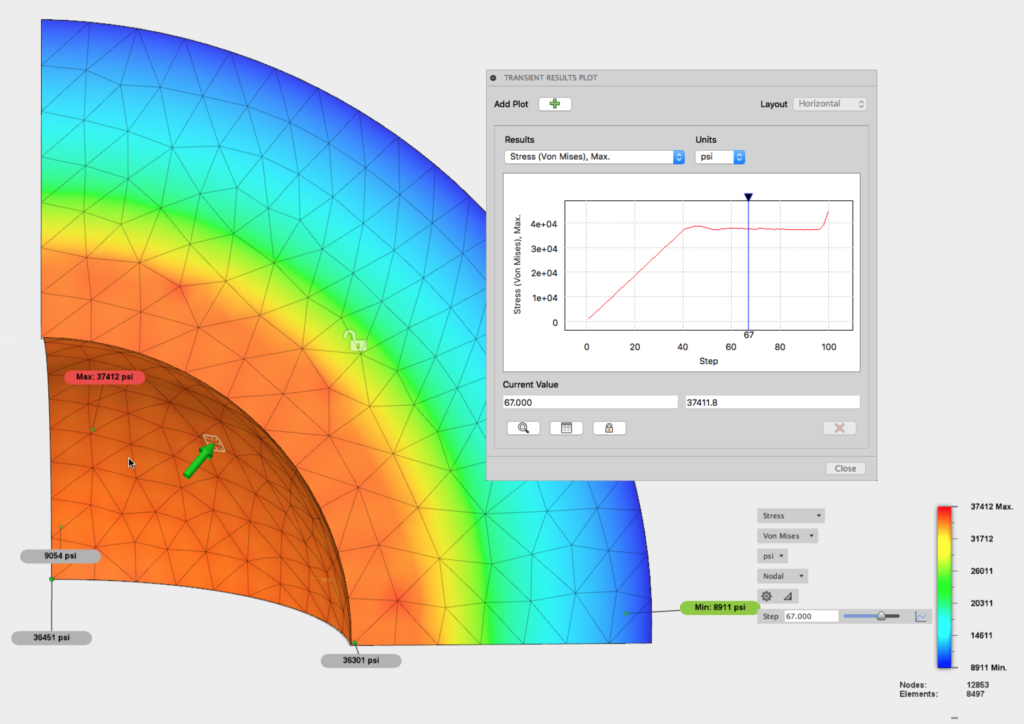
Task: Click the Step 67.000 input field
Action: pos(811,617)
